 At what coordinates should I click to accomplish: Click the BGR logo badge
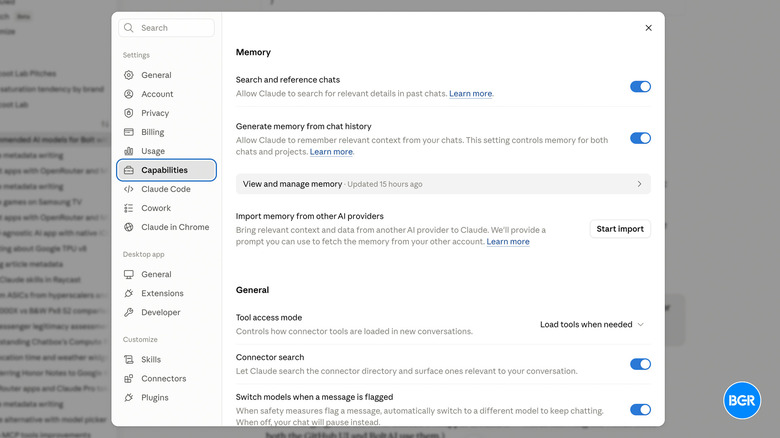tap(742, 400)
